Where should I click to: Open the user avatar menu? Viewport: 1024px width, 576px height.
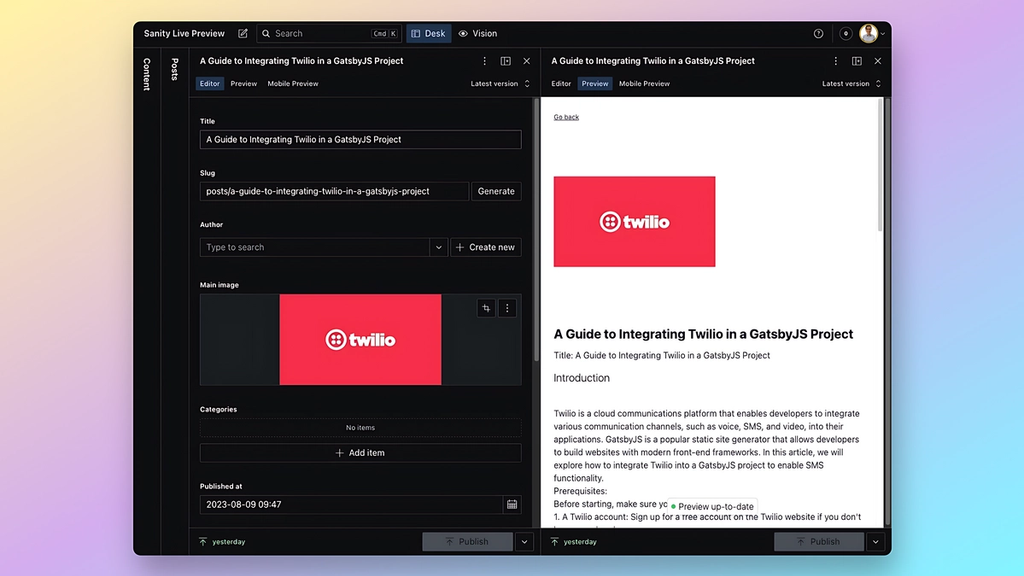[x=871, y=33]
